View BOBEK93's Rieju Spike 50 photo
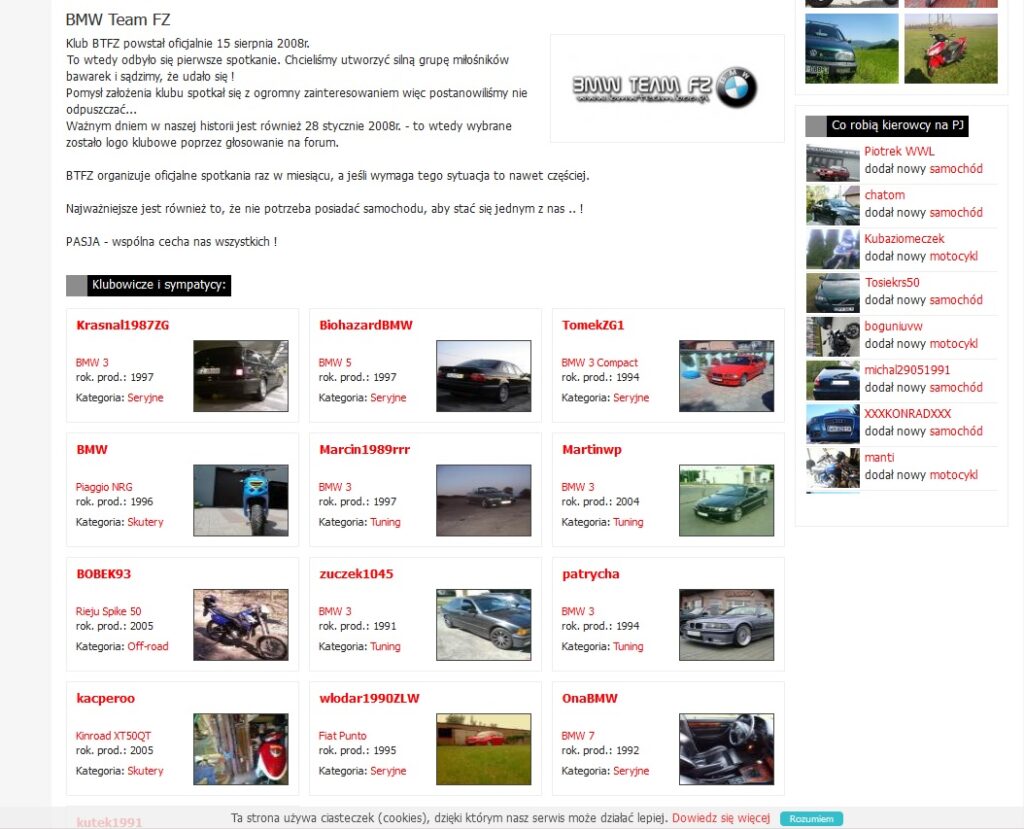 click(x=240, y=625)
